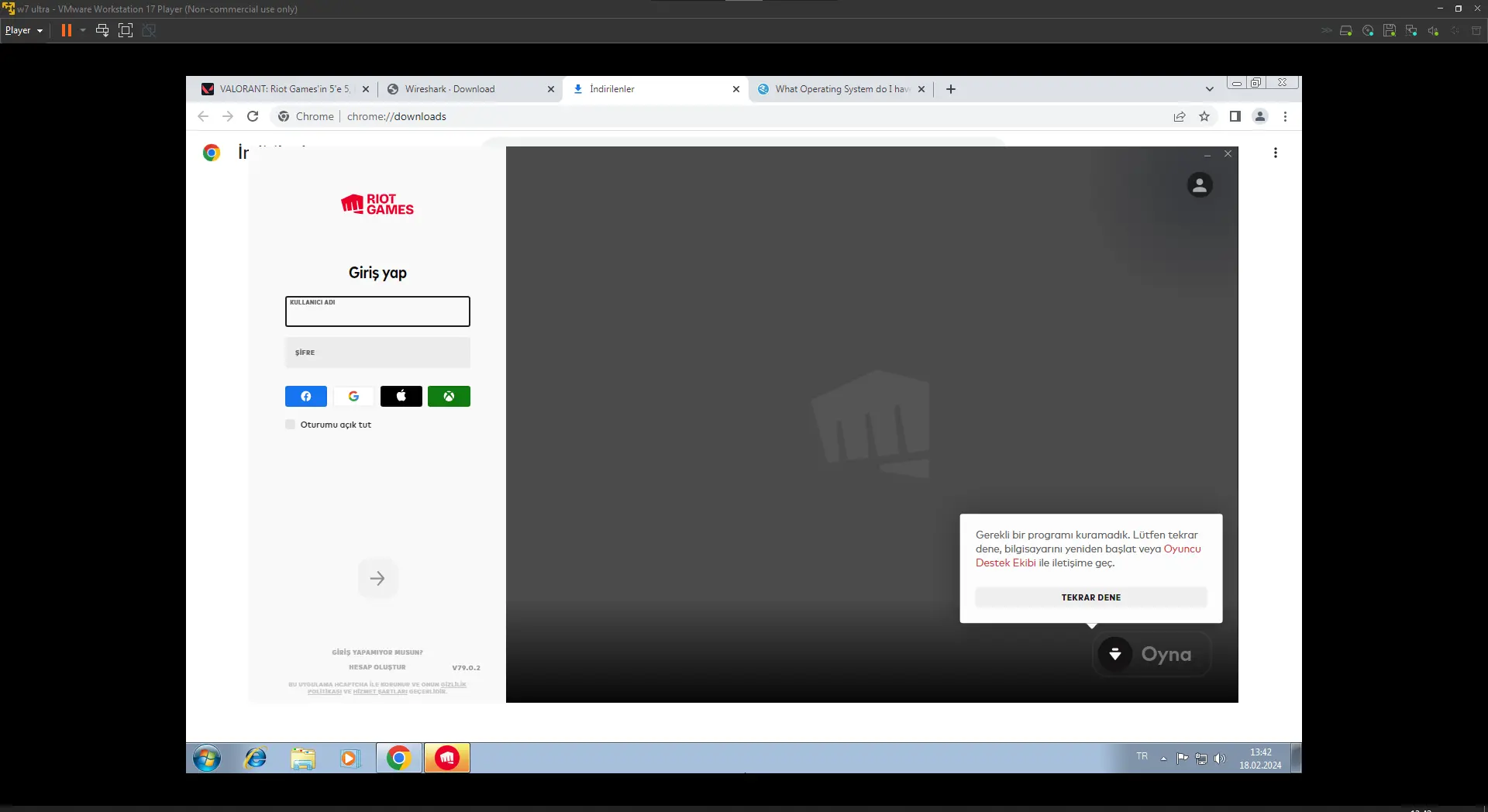Open the Chrome tab search dropdown

point(1209,89)
